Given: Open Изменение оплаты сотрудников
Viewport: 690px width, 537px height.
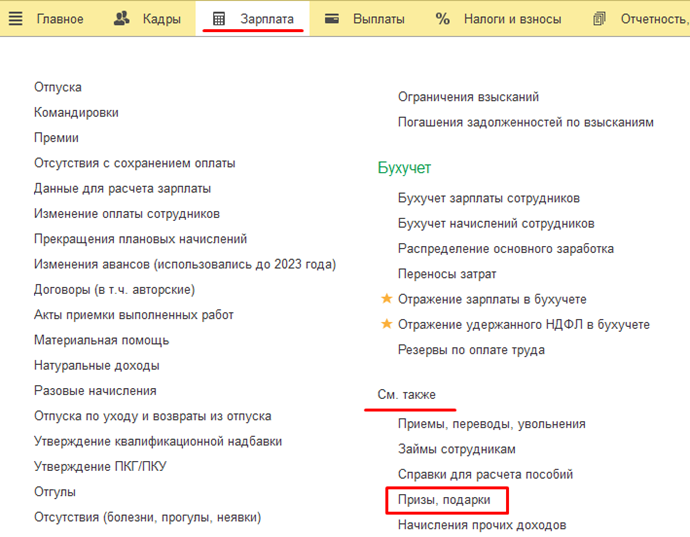Looking at the screenshot, I should (127, 214).
